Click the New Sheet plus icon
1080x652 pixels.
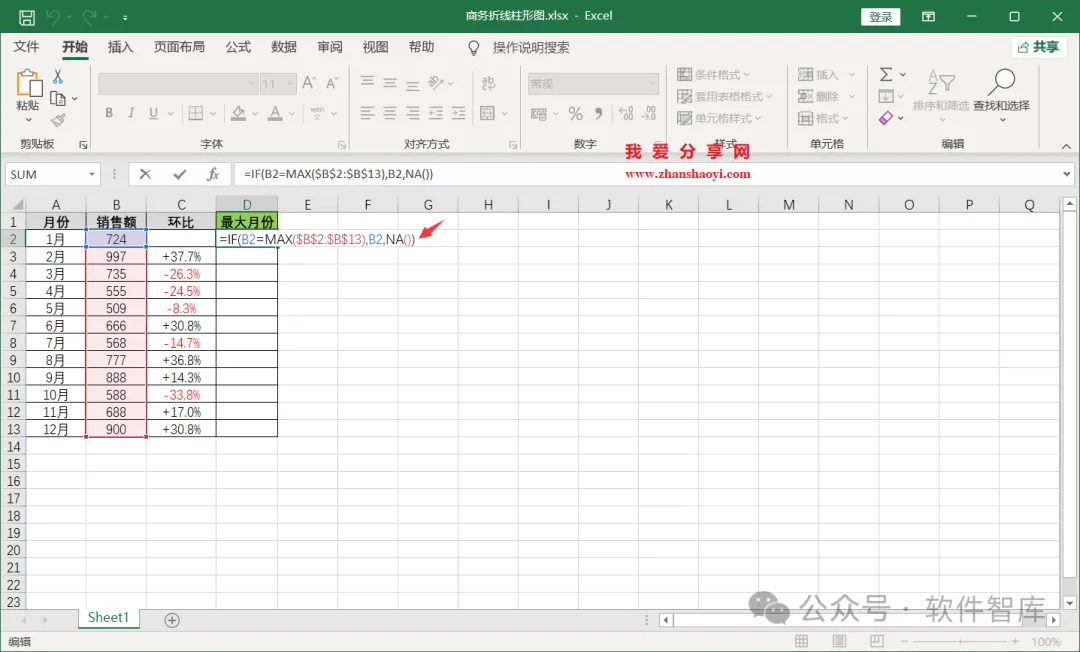tap(172, 620)
